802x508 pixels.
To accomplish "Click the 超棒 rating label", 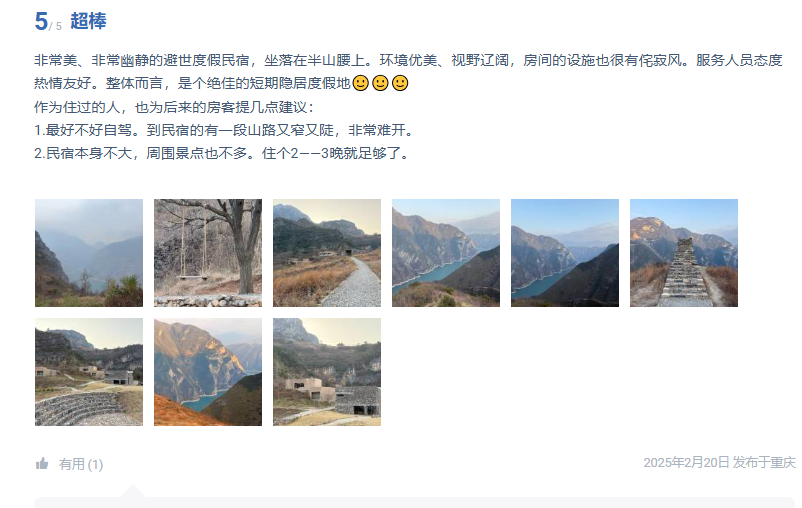I will (x=88, y=21).
